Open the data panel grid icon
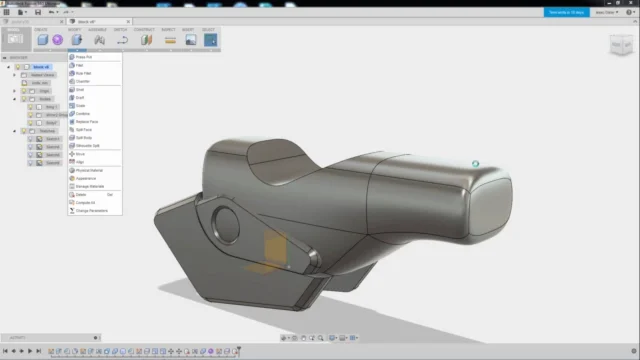Screen dimensions: 640x360 tap(7, 12)
